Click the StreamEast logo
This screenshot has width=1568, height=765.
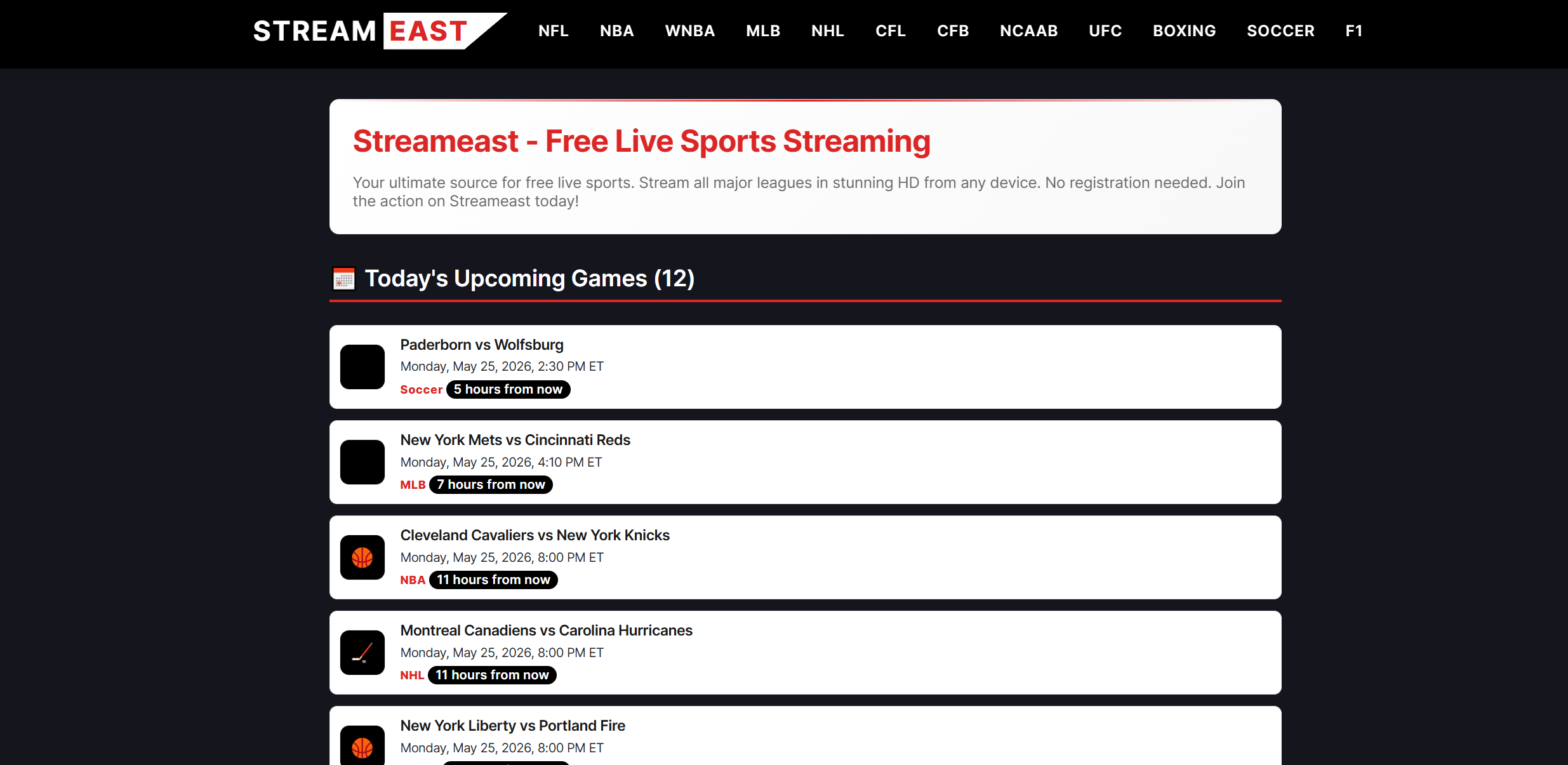380,31
